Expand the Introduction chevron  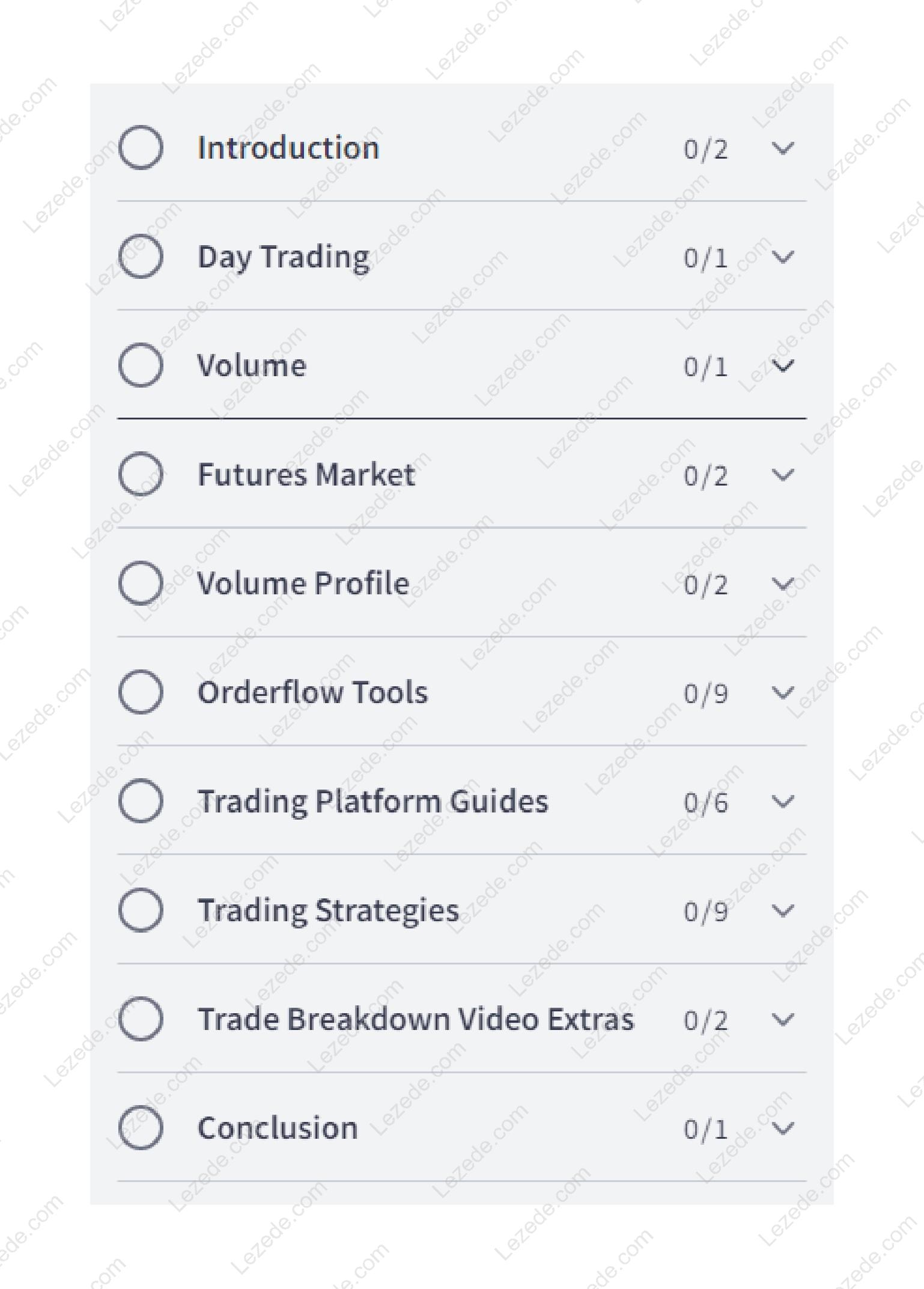(782, 148)
